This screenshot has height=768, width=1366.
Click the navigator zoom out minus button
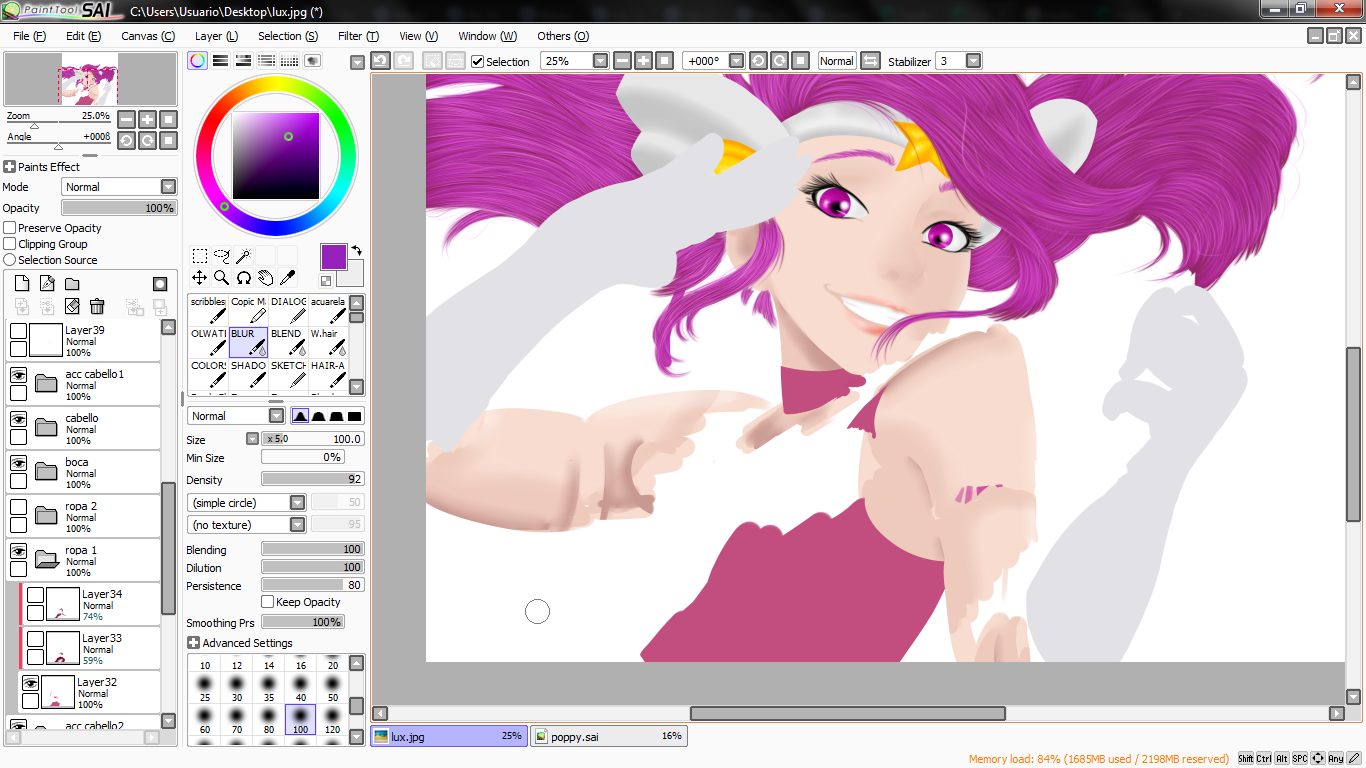click(x=126, y=119)
